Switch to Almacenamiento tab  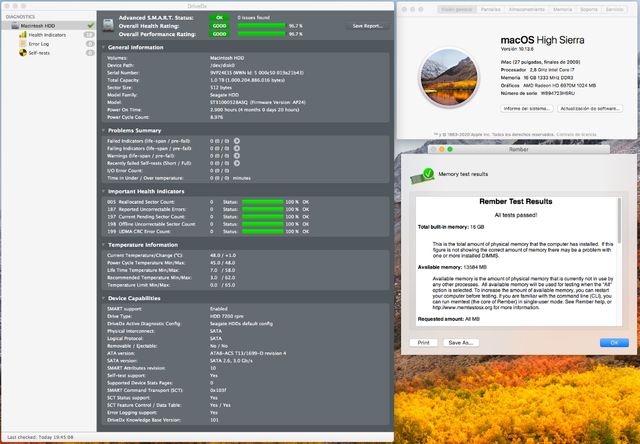click(527, 9)
